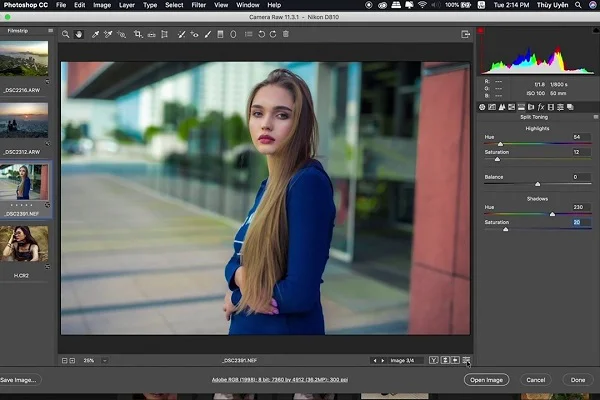Screen dimensions: 600x400
Task: Select the _DSC2312.ARW sunset thumbnail
Action: (24, 120)
